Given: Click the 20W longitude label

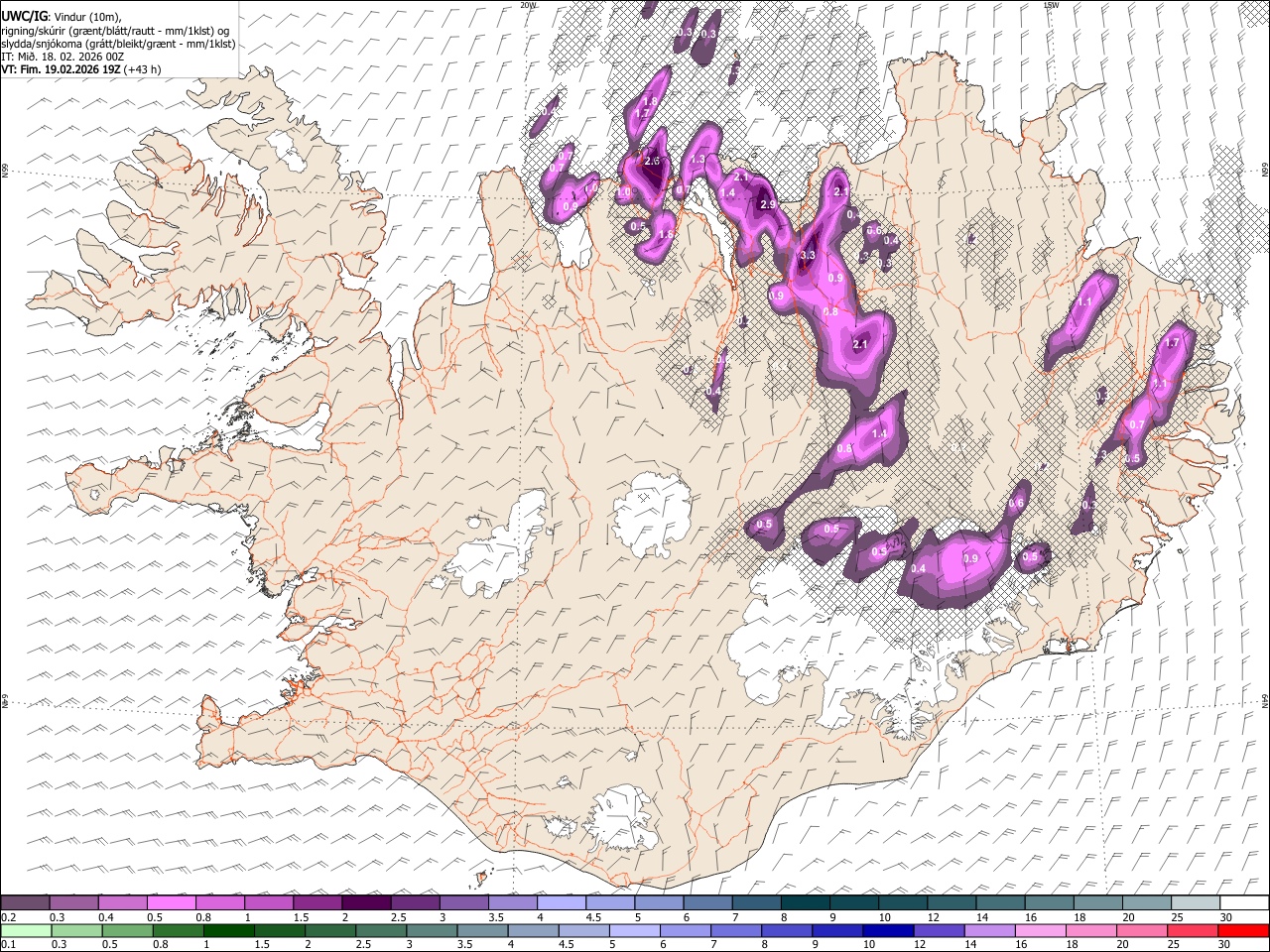Looking at the screenshot, I should pyautogui.click(x=528, y=5).
